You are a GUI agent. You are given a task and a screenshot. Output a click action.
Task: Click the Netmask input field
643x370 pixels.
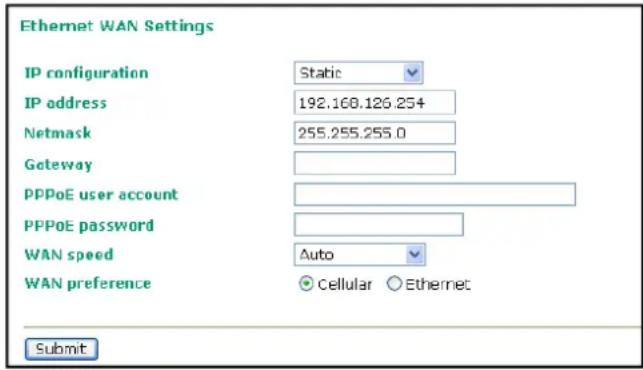(374, 133)
